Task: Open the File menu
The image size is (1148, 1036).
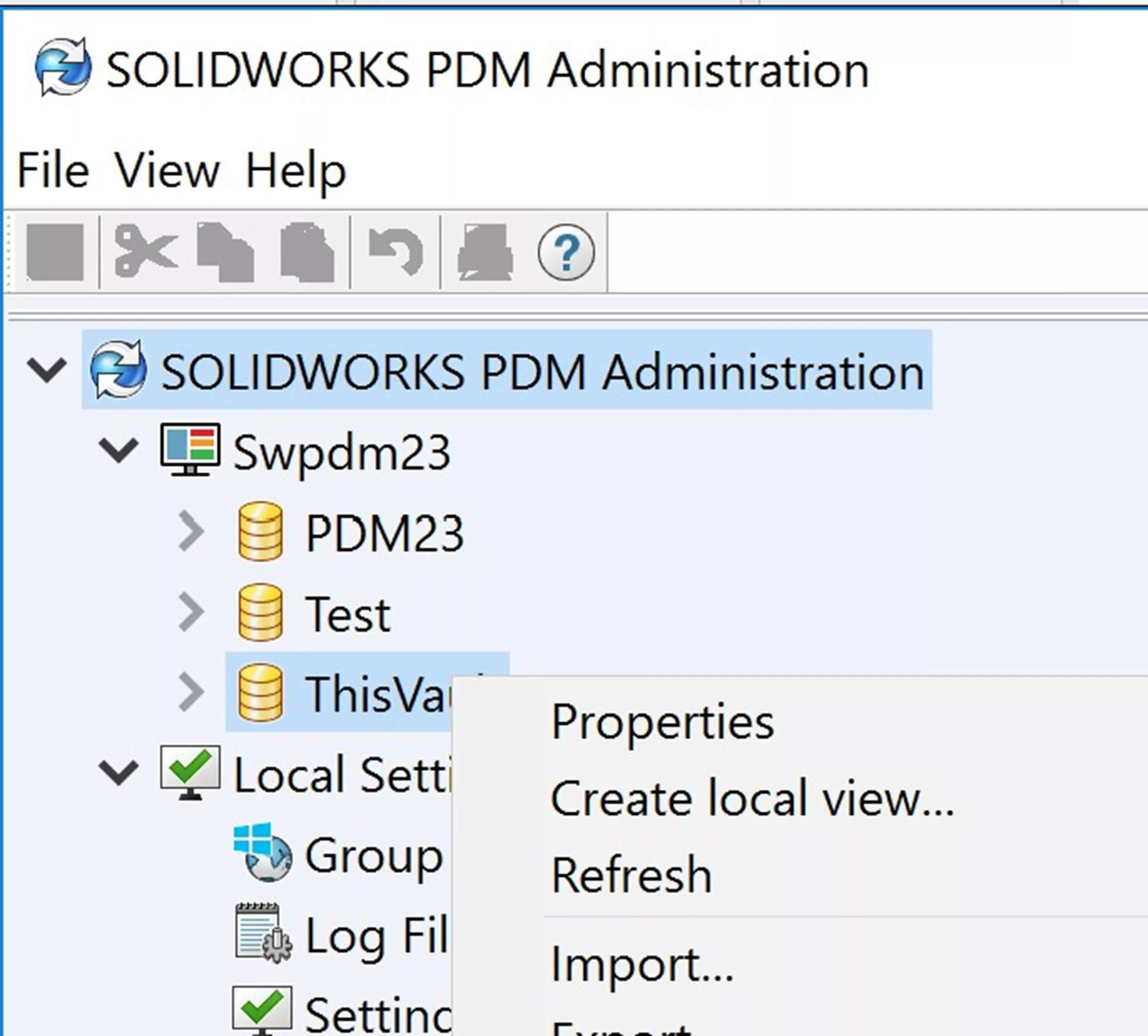Action: pos(53,170)
